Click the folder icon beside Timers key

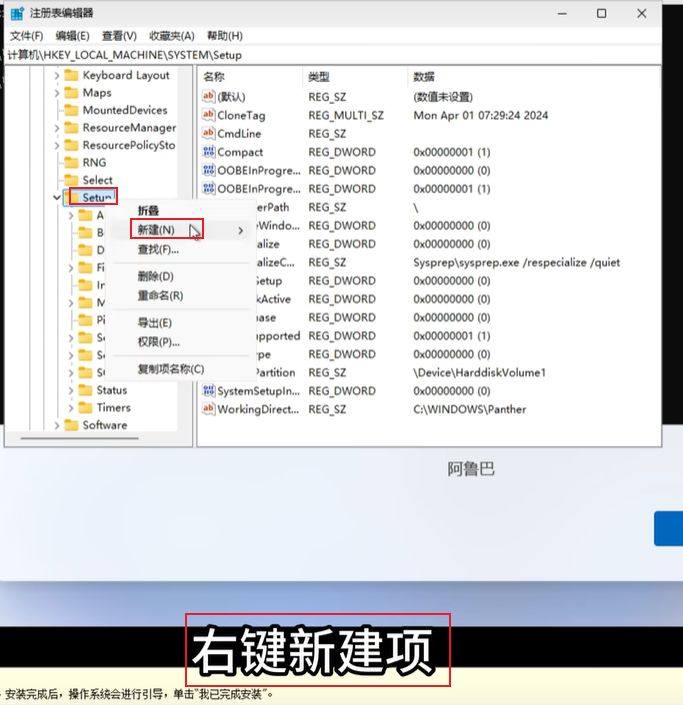85,408
